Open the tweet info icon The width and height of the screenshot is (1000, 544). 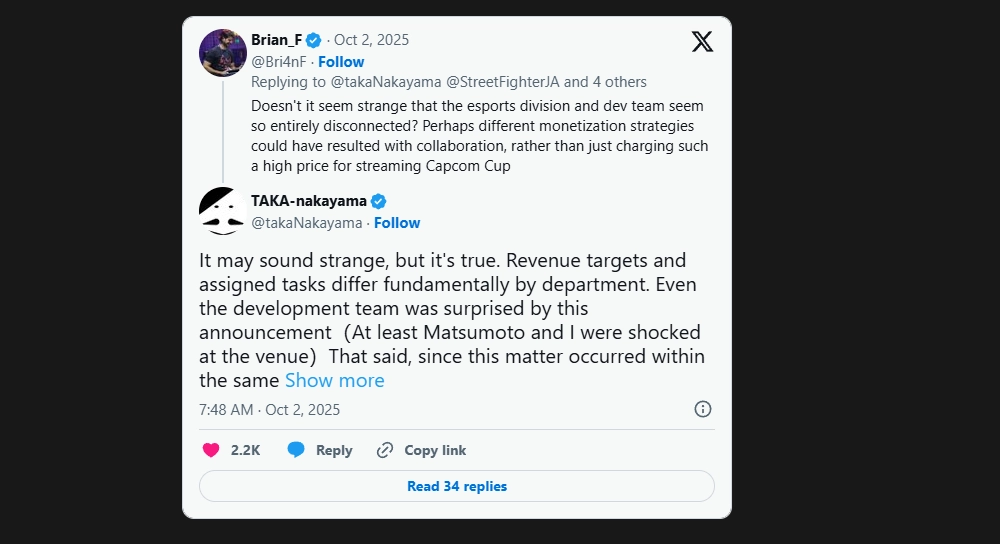703,409
